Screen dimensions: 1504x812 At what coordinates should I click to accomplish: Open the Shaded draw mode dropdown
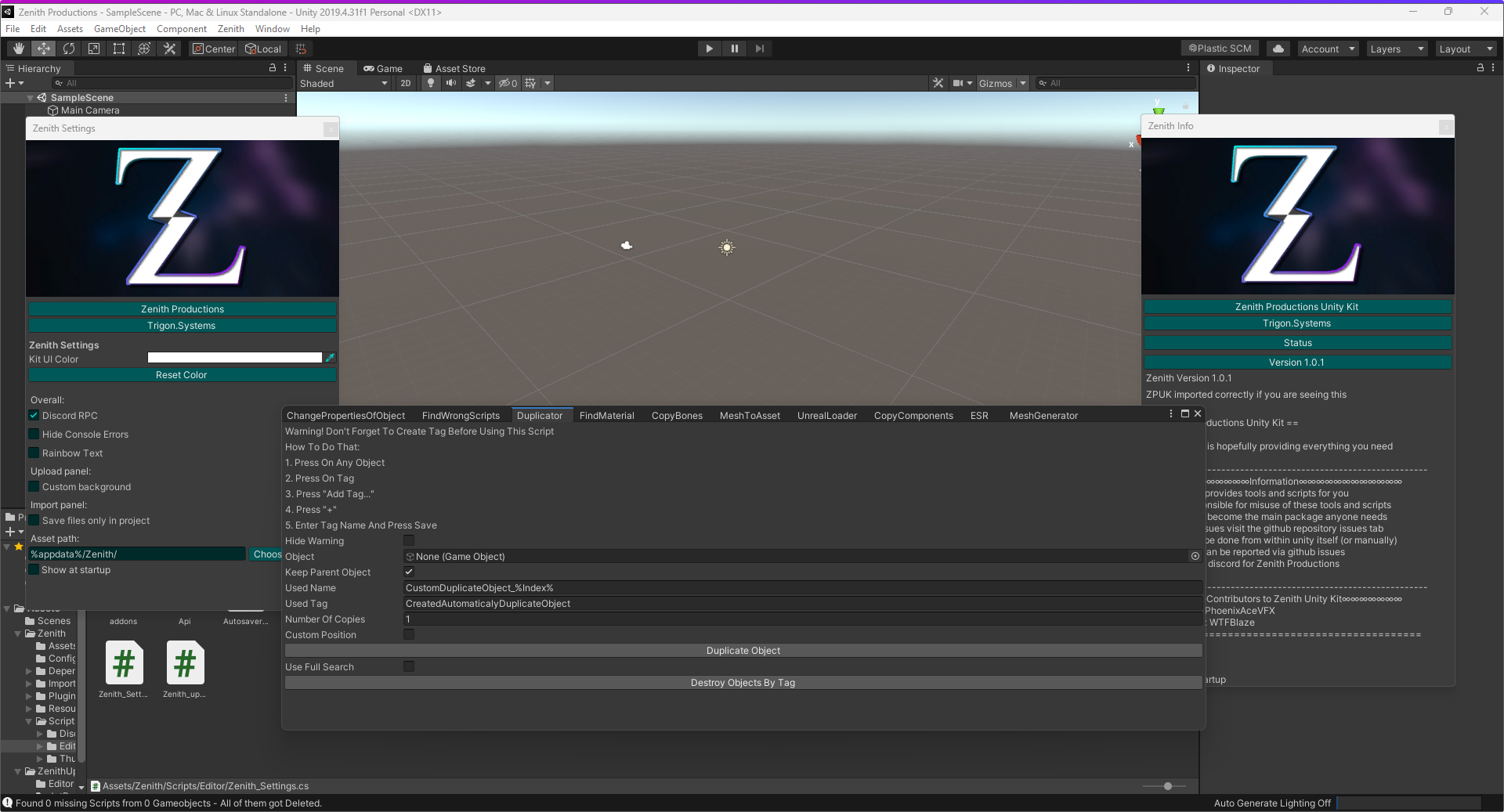[x=344, y=84]
